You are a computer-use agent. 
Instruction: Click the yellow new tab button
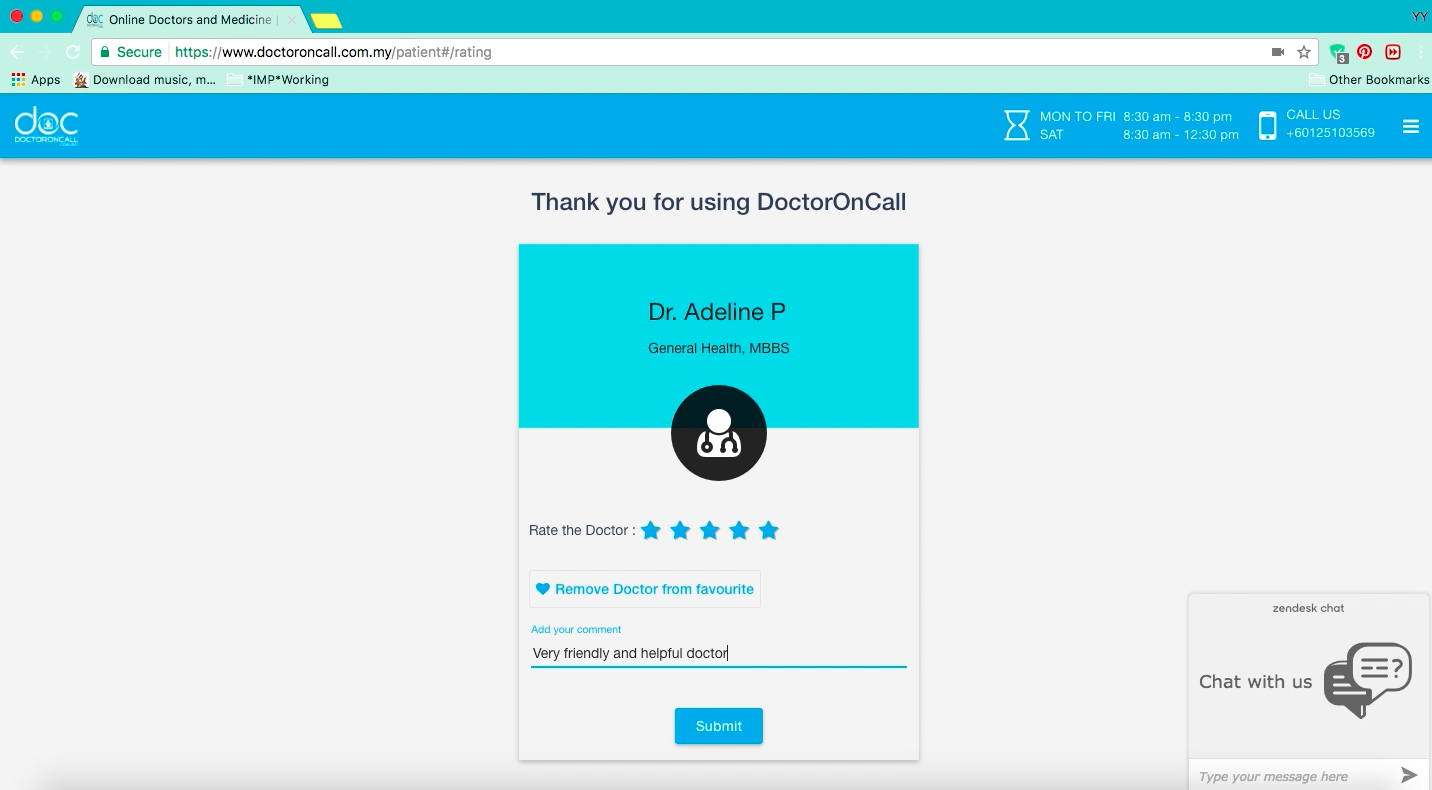326,21
